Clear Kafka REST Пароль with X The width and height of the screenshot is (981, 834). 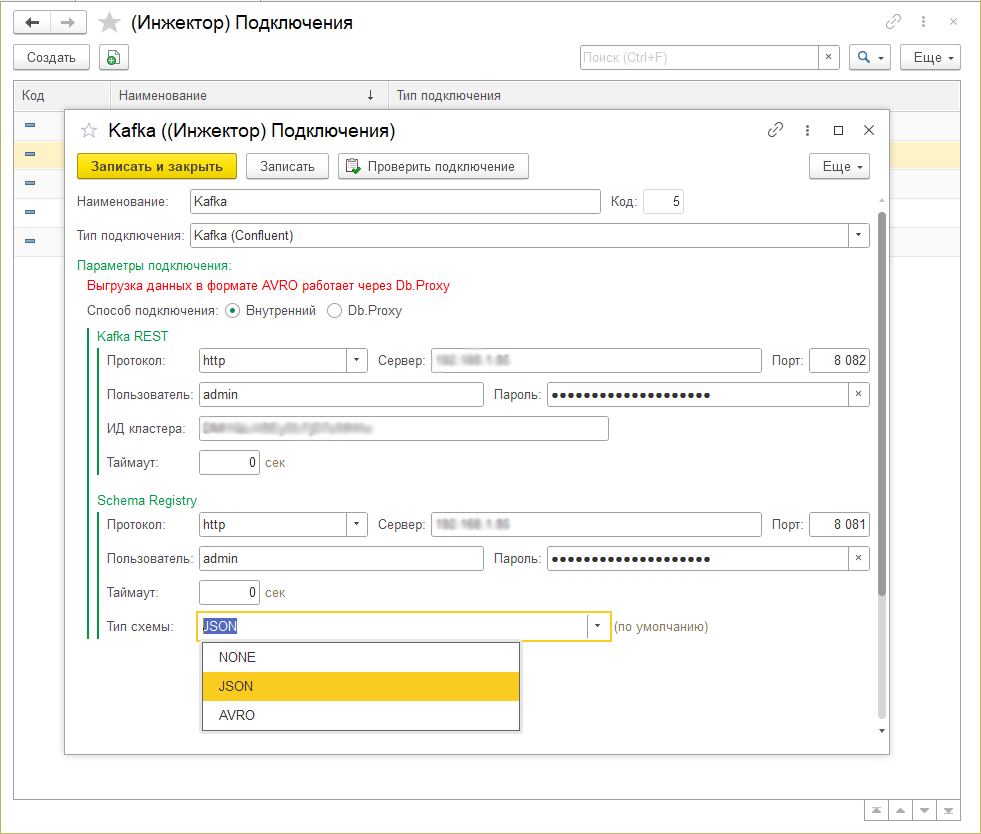(858, 394)
